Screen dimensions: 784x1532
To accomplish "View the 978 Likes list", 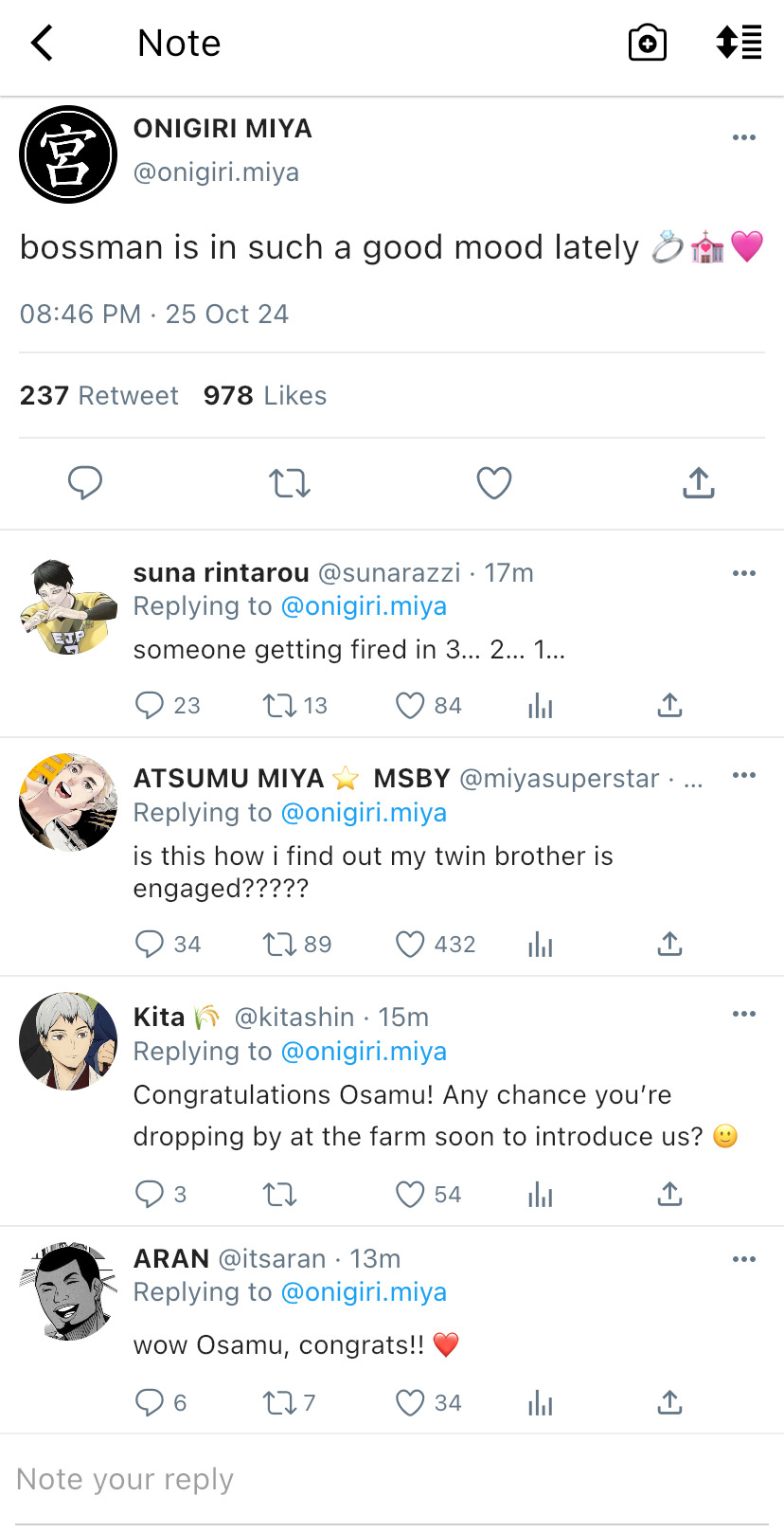I will point(265,396).
